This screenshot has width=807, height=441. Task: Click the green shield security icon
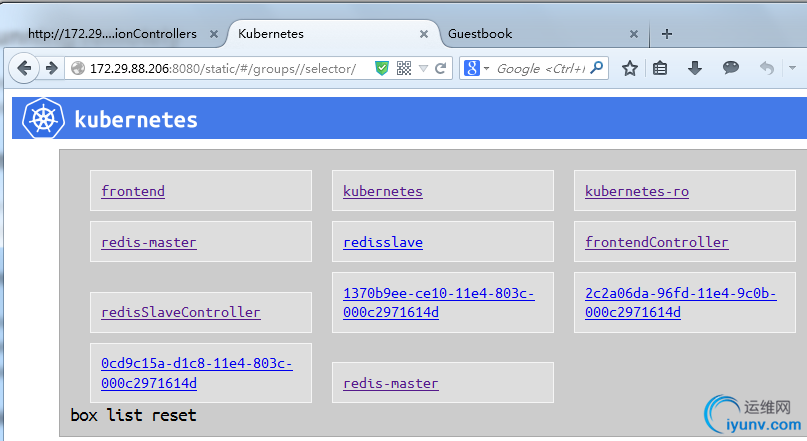tap(382, 68)
